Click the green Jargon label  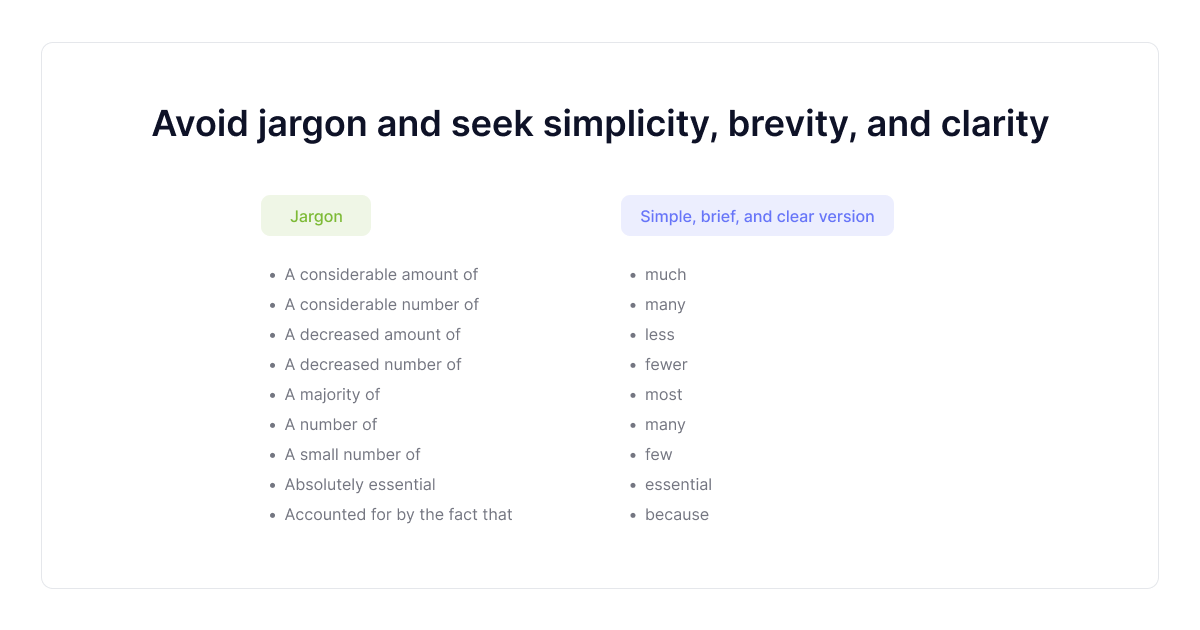tap(316, 216)
